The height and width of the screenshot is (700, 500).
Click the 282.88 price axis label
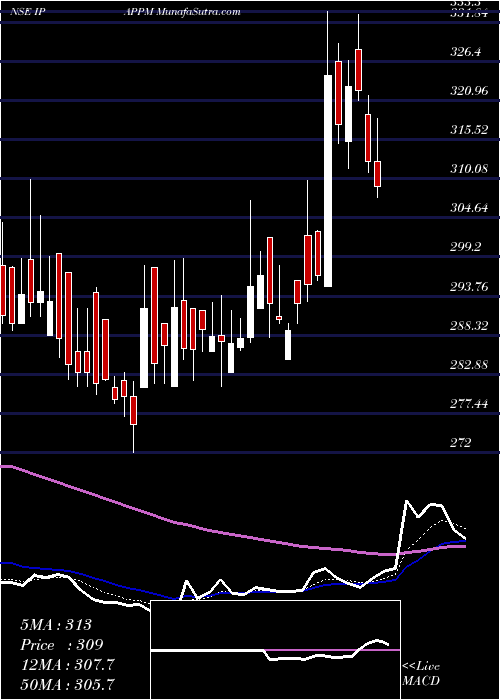[x=470, y=364]
